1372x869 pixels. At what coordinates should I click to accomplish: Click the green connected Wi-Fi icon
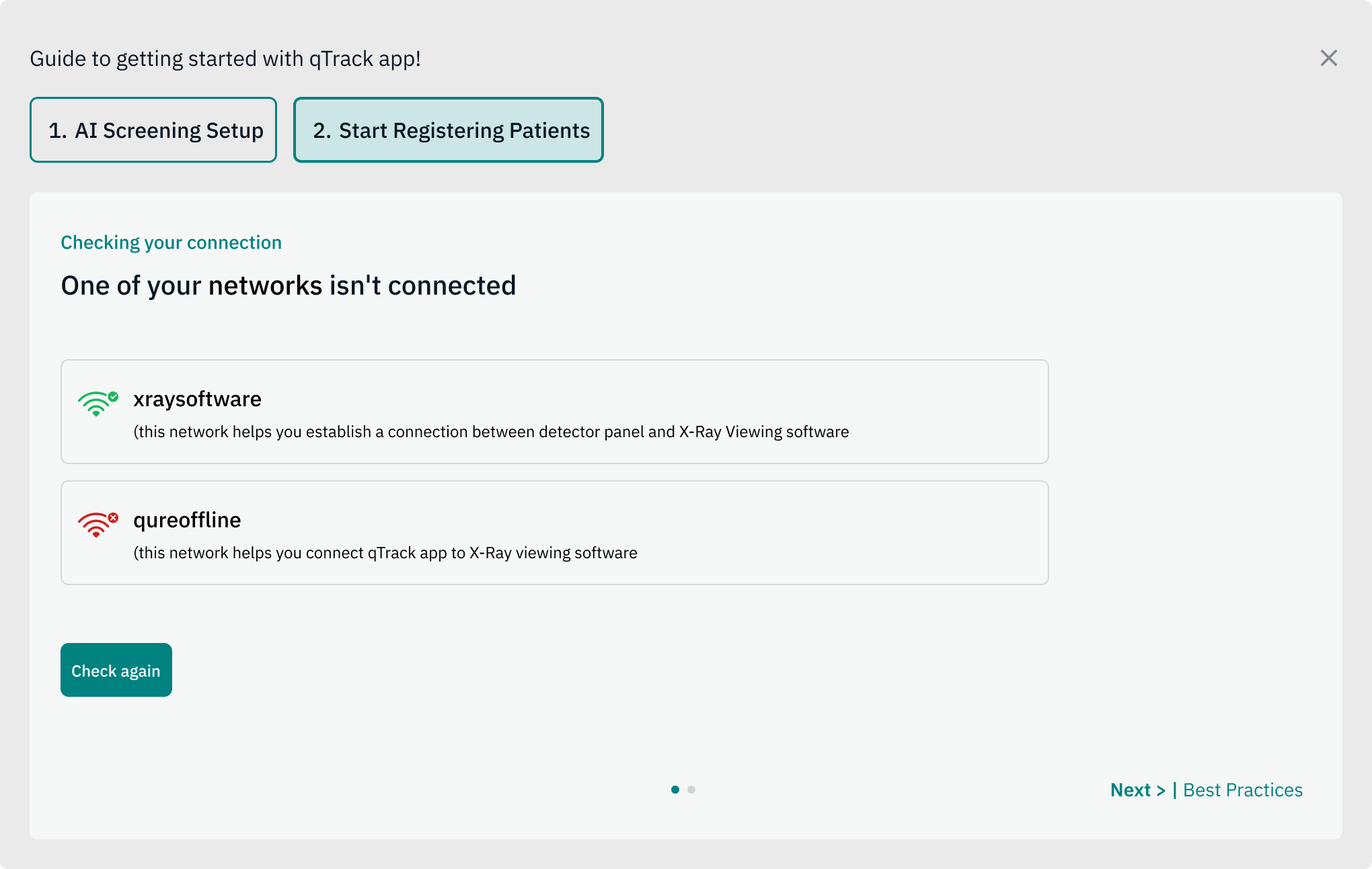pos(98,403)
